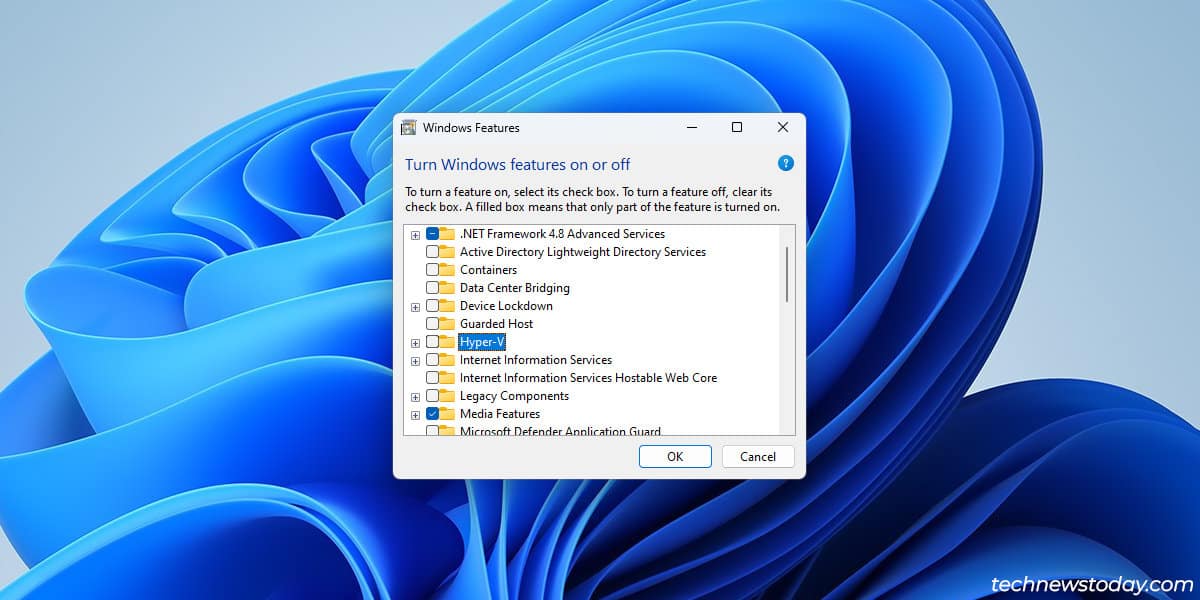Click the Active Directory Lightweight folder icon

point(447,252)
